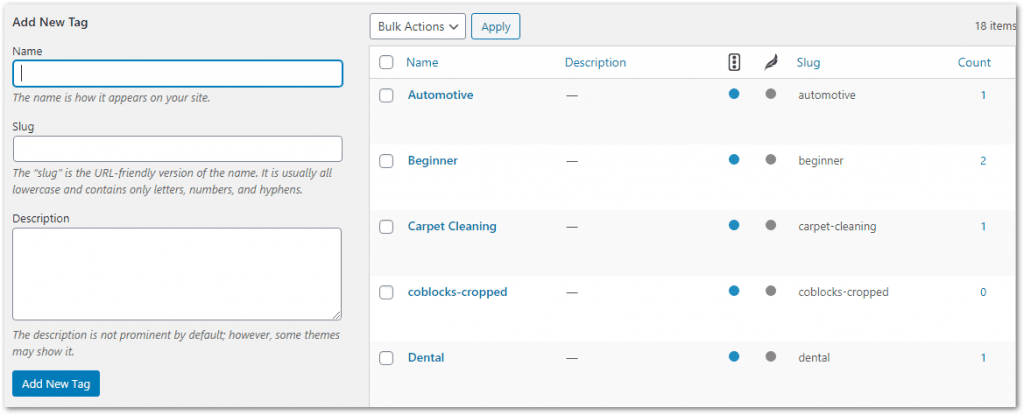Select the Carpet Cleaning tag checkbox
Image resolution: width=1024 pixels, height=415 pixels.
click(386, 227)
